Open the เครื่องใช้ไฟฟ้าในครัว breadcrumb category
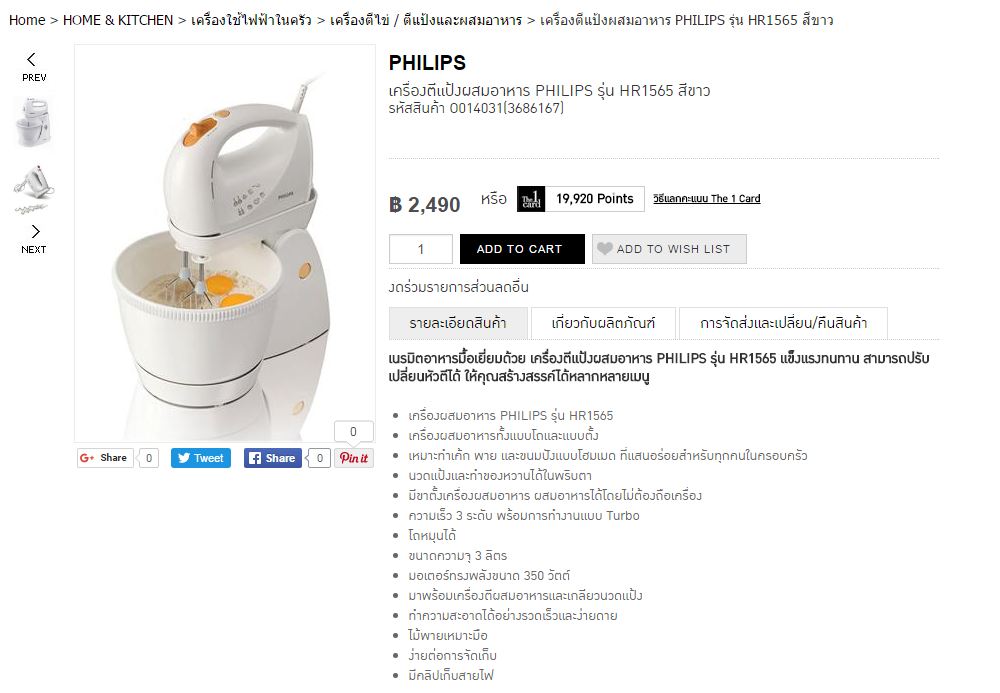The height and width of the screenshot is (693, 1000). (x=251, y=20)
